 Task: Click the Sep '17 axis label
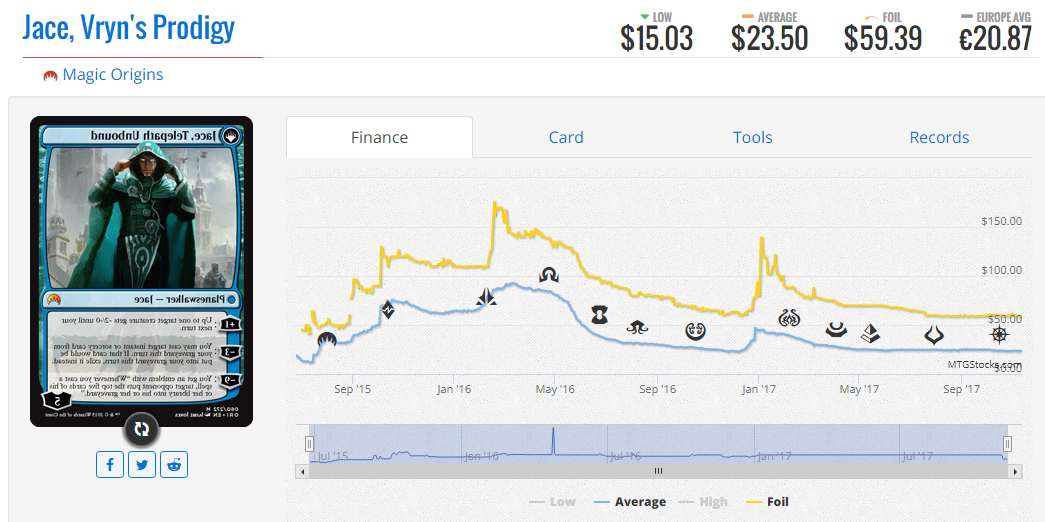click(962, 388)
